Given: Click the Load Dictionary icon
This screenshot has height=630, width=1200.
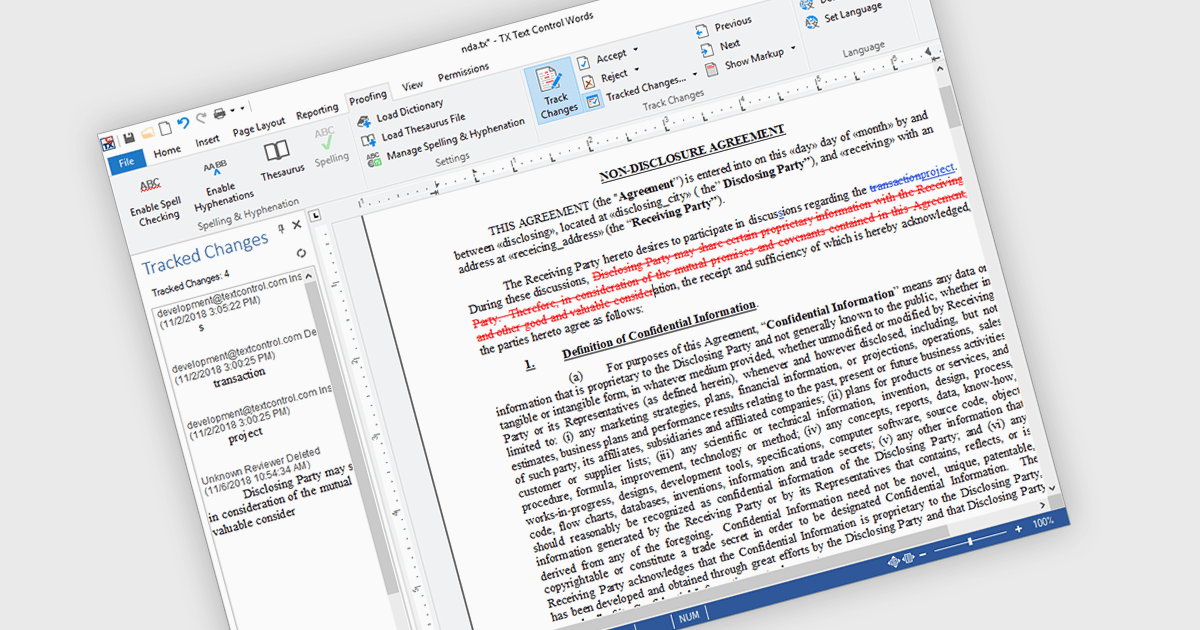Looking at the screenshot, I should (362, 119).
